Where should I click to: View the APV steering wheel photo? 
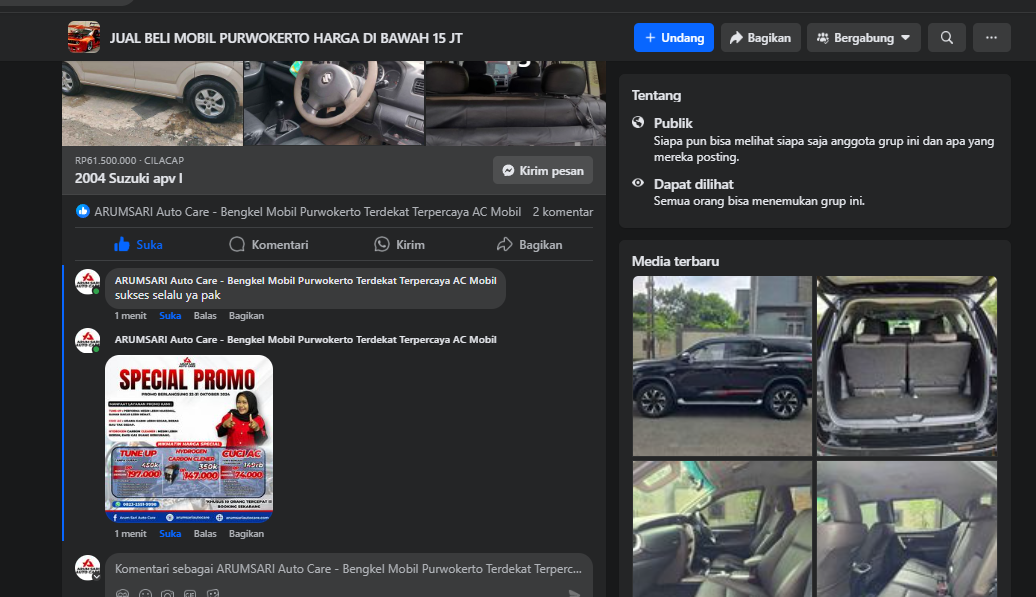[x=334, y=103]
